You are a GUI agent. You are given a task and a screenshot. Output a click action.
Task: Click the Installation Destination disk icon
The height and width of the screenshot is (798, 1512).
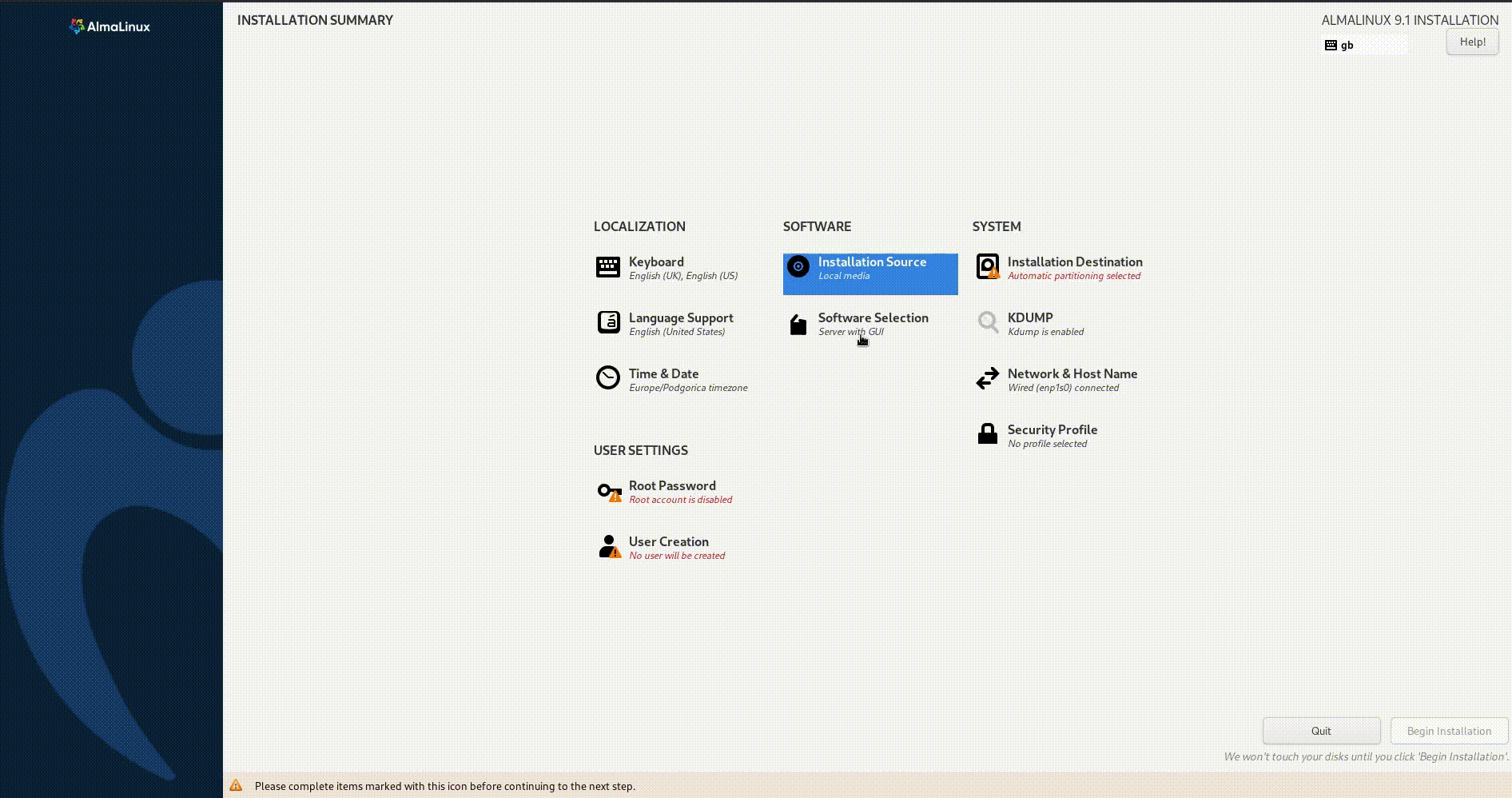pos(988,266)
